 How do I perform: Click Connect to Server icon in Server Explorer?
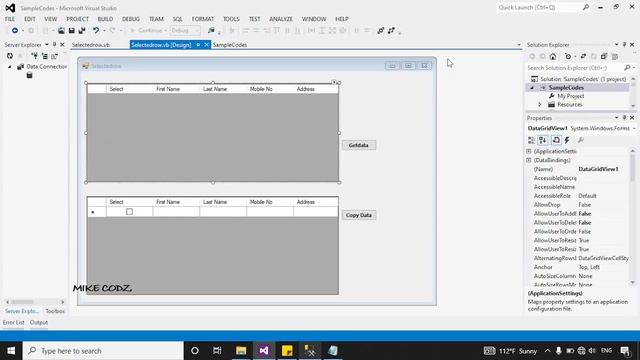pyautogui.click(x=44, y=56)
